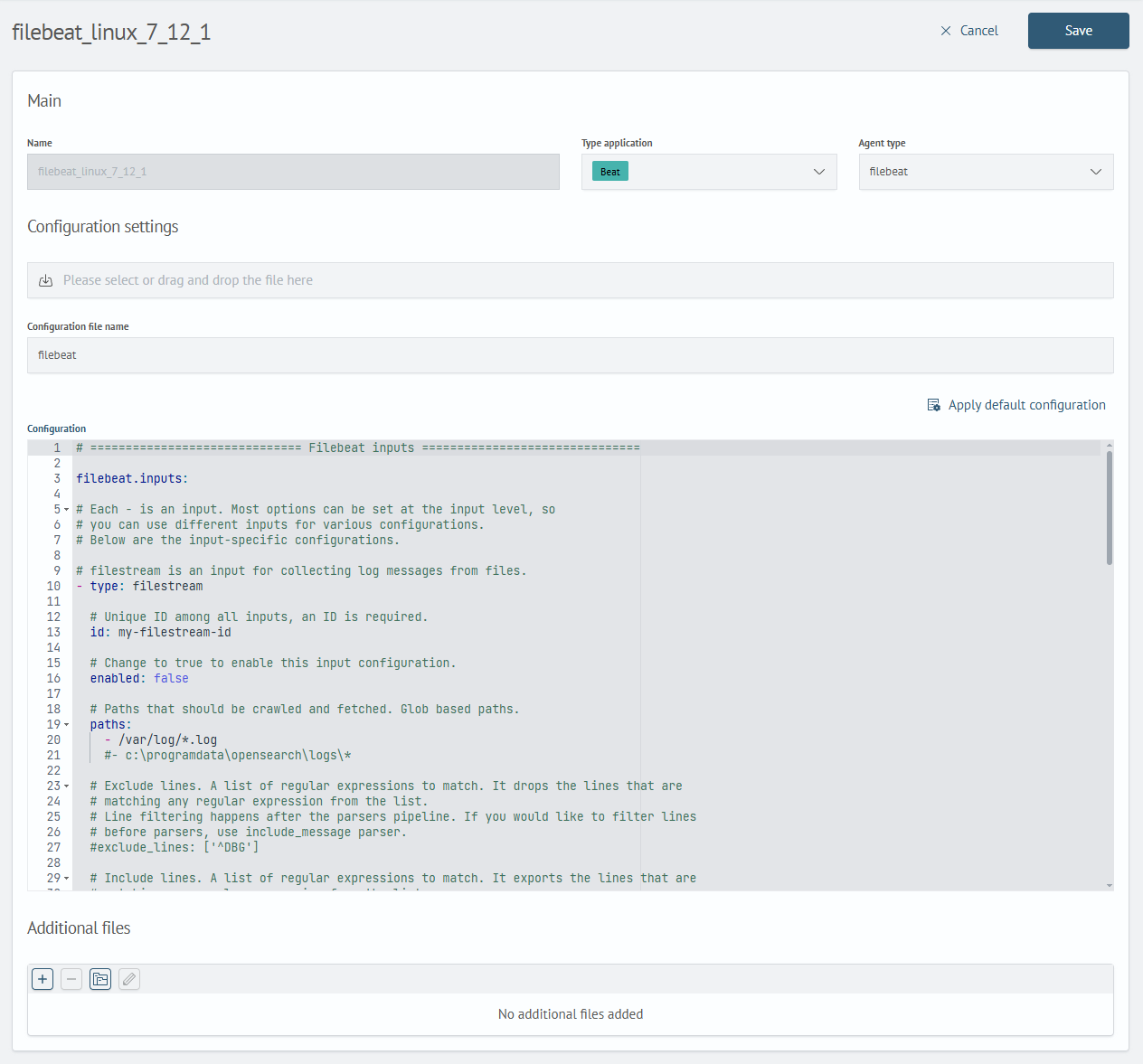The image size is (1143, 1064).
Task: Click the X icon beside Cancel
Action: (946, 31)
